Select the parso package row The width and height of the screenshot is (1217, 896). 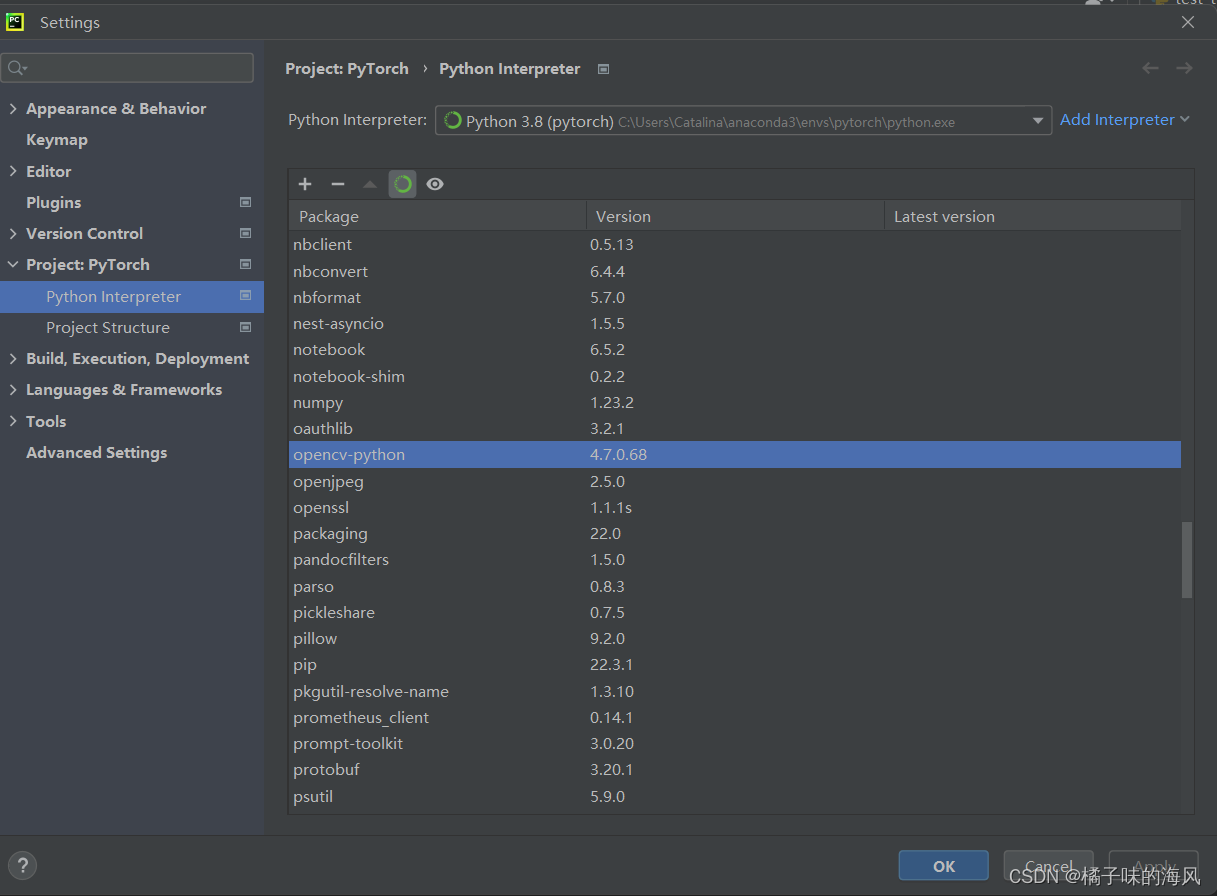pos(735,586)
